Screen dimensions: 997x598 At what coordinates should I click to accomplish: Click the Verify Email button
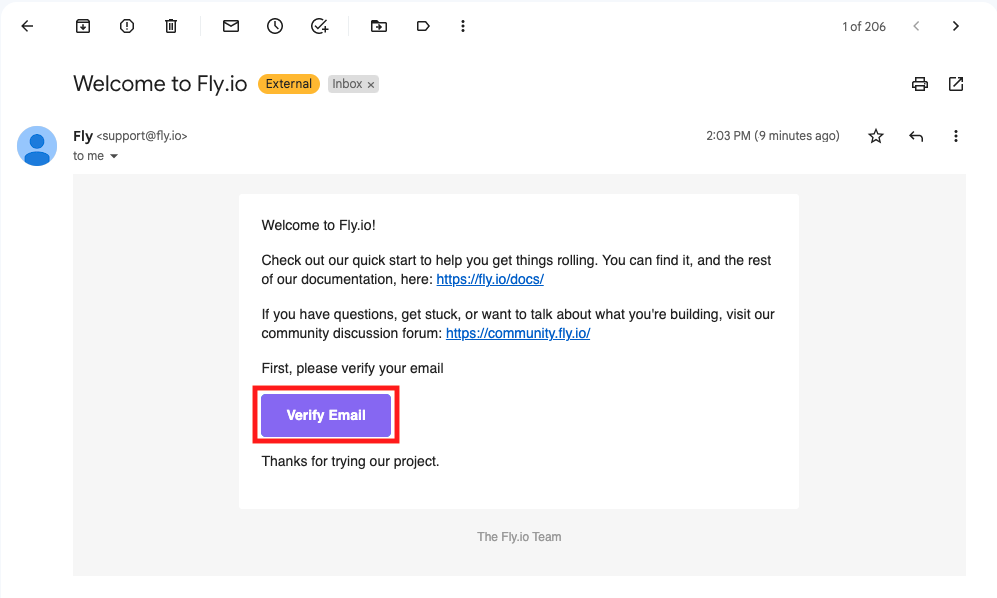[x=326, y=415]
